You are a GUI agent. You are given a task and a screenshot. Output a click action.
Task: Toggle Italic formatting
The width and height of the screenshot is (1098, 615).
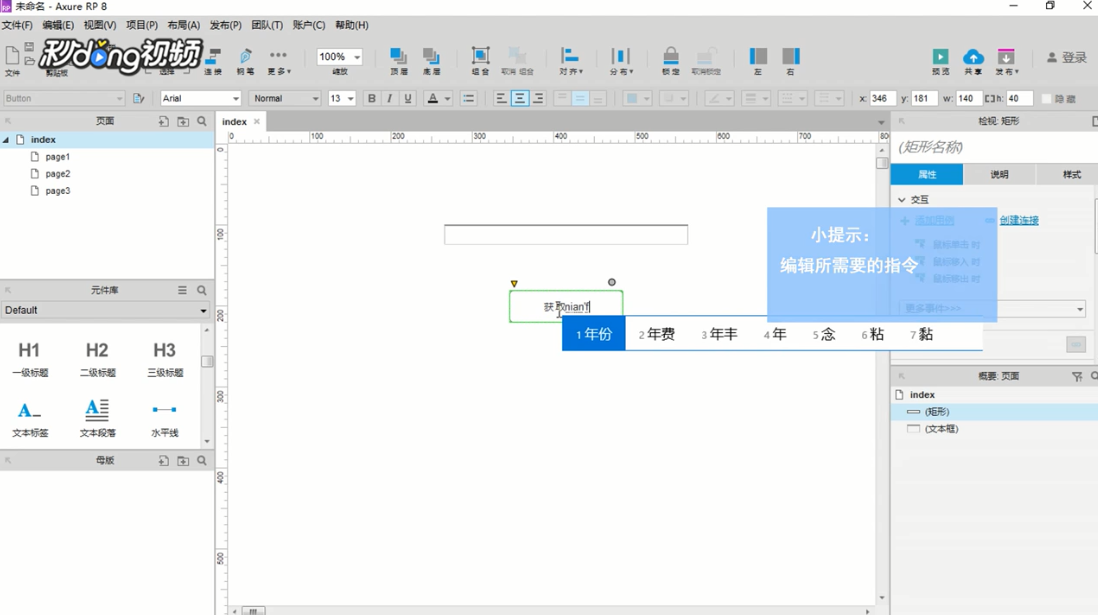389,99
